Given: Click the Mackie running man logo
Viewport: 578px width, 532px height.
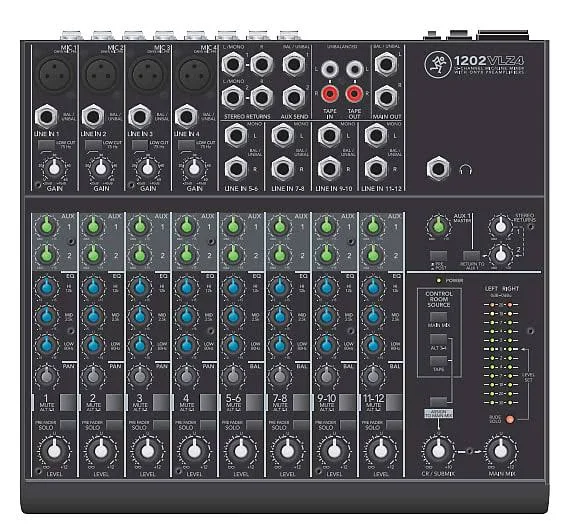Looking at the screenshot, I should (x=437, y=65).
